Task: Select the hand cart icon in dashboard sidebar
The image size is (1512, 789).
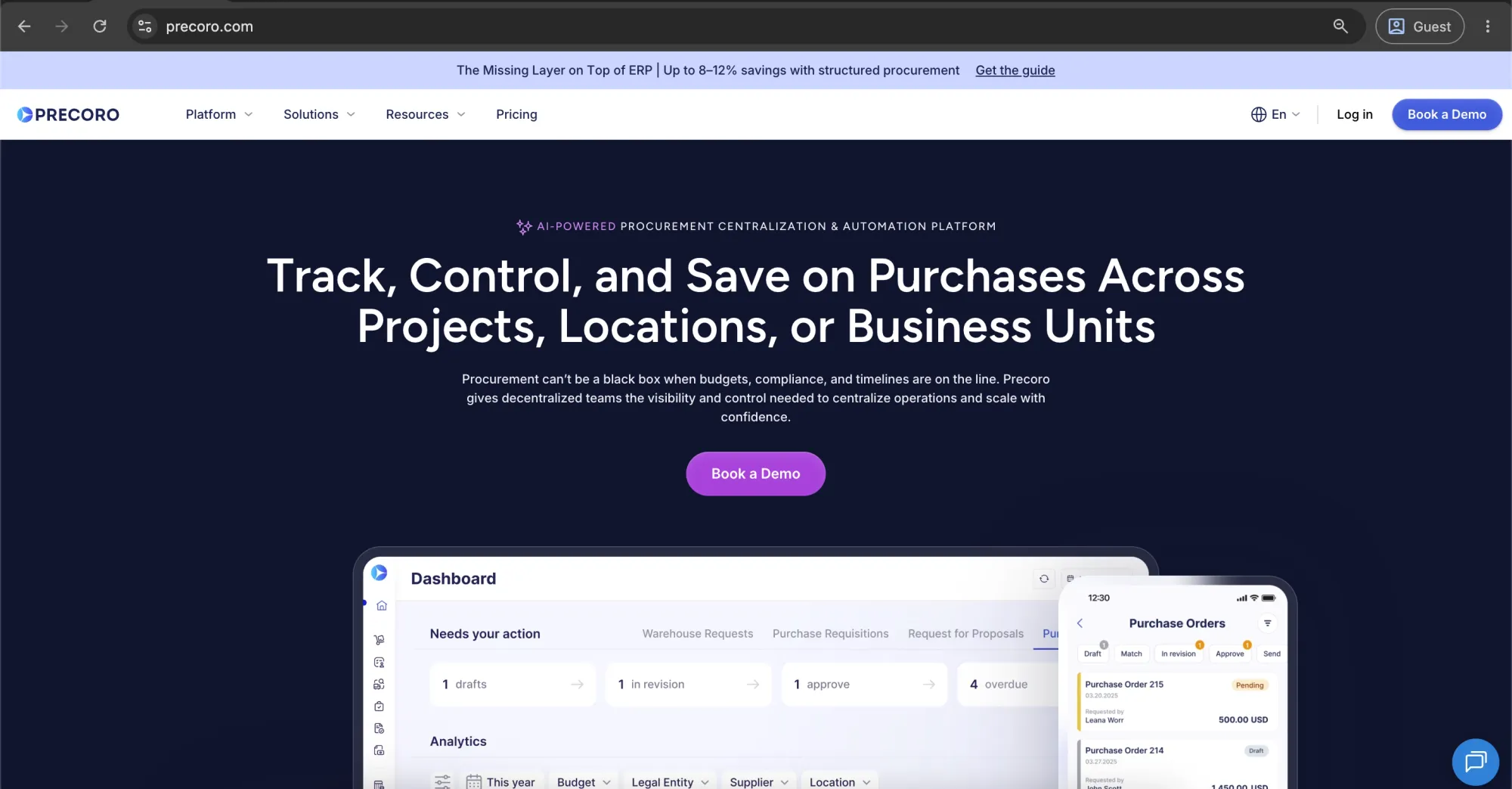Action: pos(380,640)
